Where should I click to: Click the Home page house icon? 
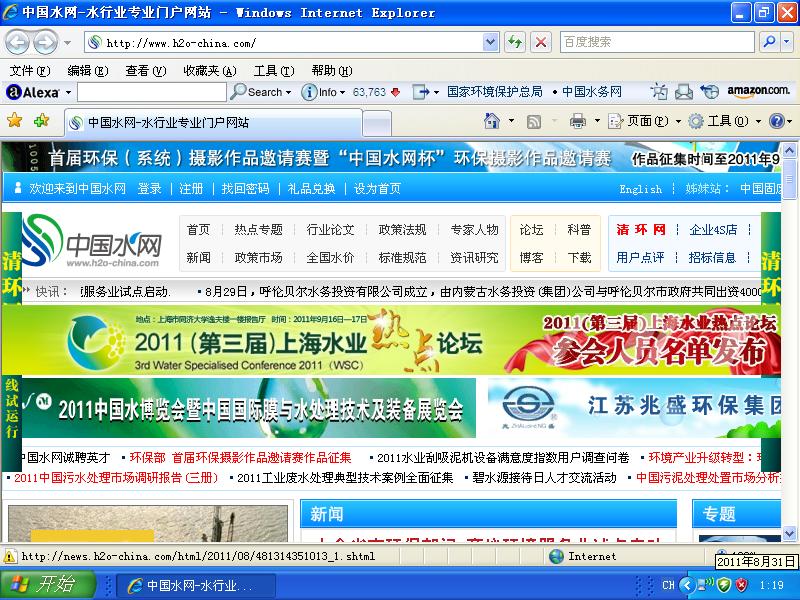pyautogui.click(x=492, y=121)
